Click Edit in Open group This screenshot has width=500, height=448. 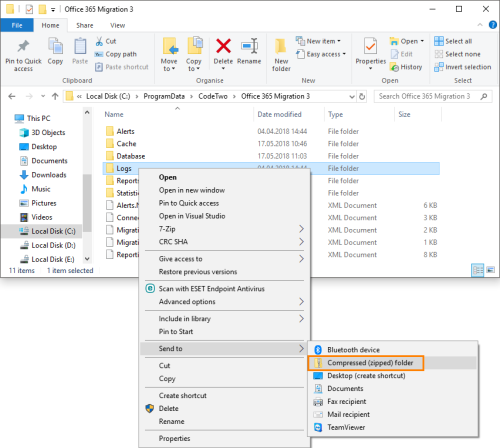click(401, 54)
